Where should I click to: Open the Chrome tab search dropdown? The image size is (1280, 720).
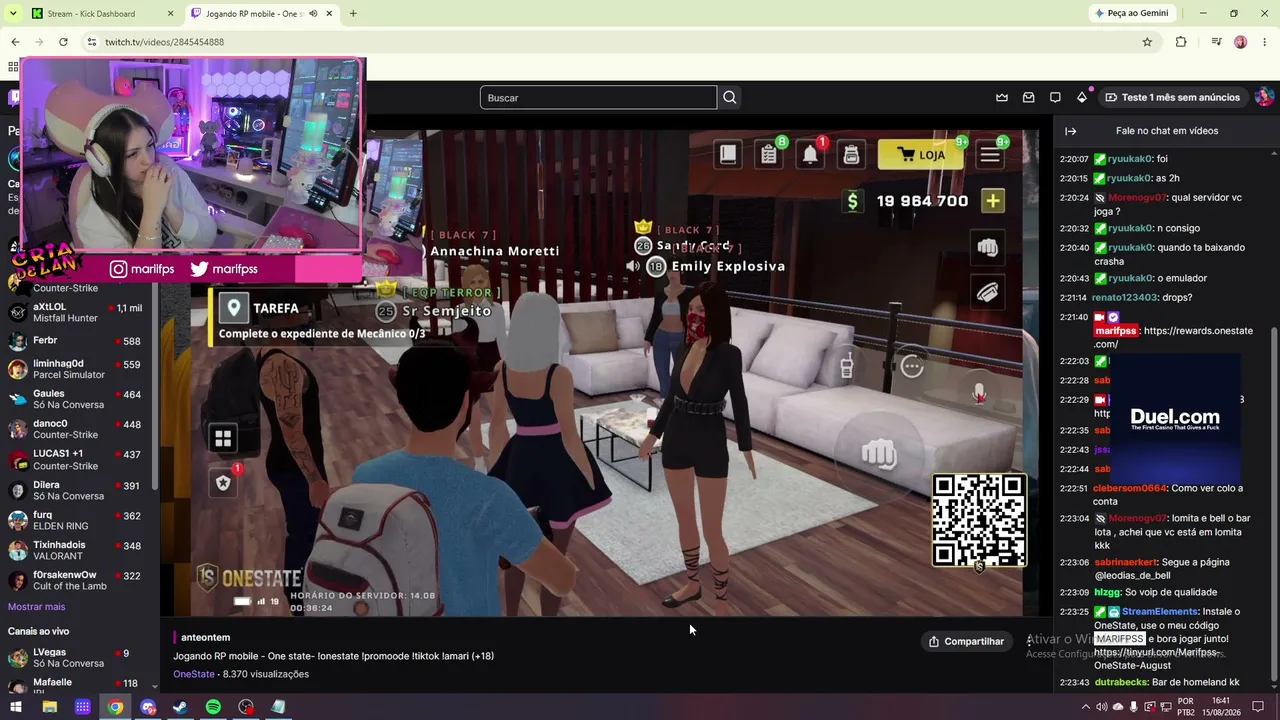click(13, 14)
